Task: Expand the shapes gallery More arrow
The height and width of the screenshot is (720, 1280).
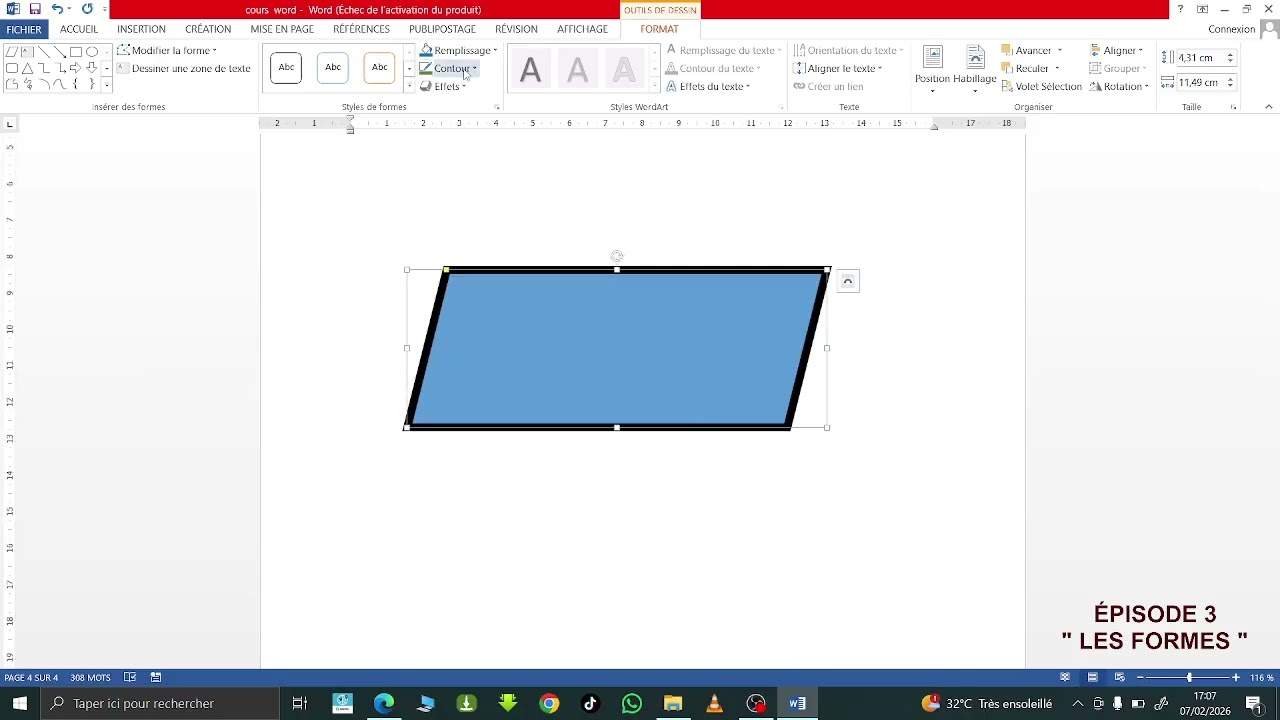Action: pyautogui.click(x=107, y=86)
